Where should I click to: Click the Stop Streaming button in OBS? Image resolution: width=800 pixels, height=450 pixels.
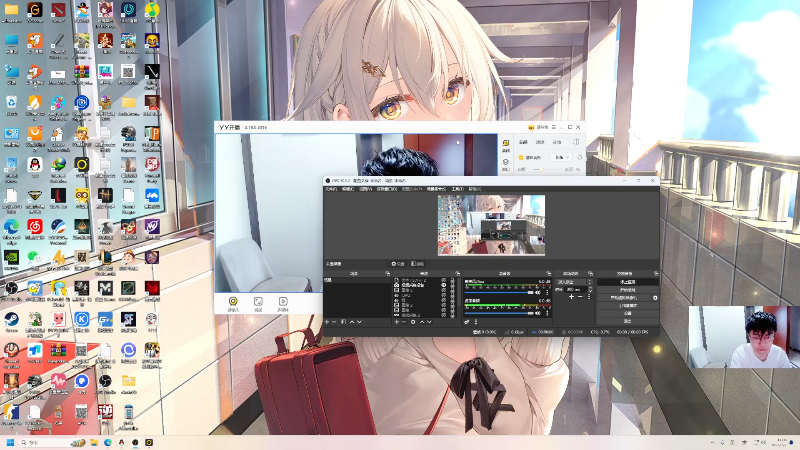tap(627, 282)
